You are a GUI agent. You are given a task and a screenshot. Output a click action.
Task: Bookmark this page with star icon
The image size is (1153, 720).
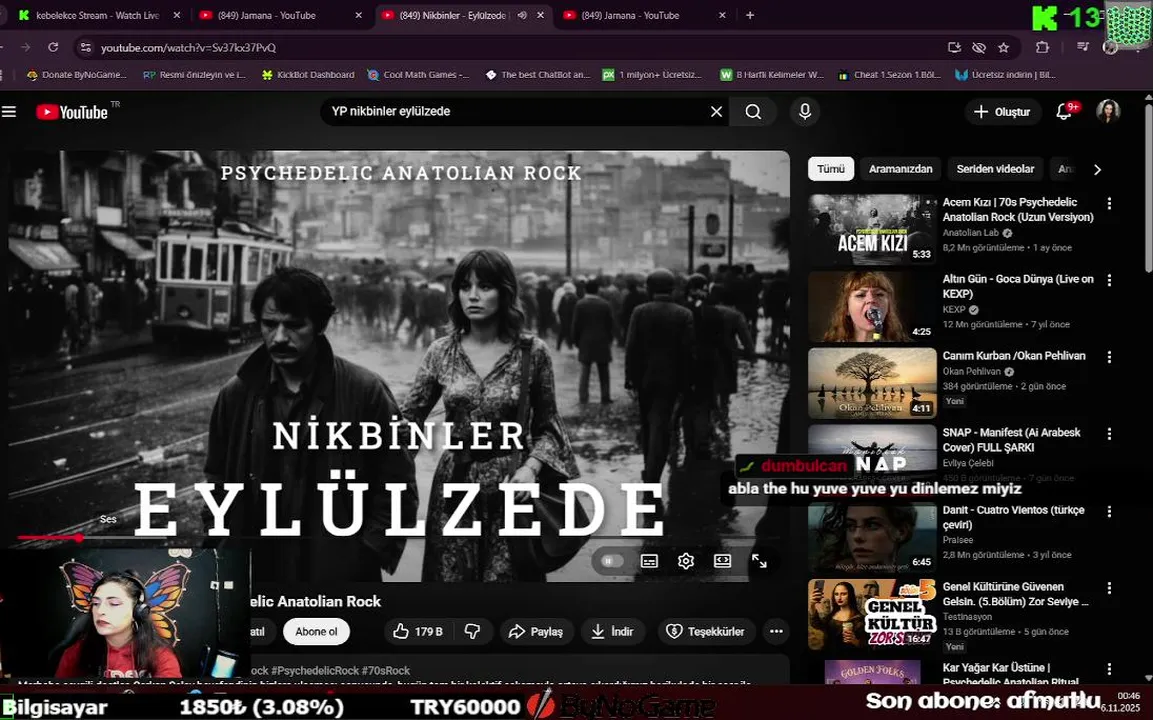[x=1003, y=48]
